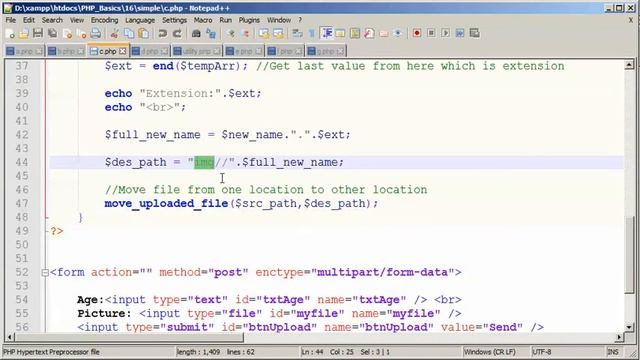Viewport: 640px width, 360px height.
Task: Toggle synchronized horizontal scrolling
Action: tap(279, 33)
